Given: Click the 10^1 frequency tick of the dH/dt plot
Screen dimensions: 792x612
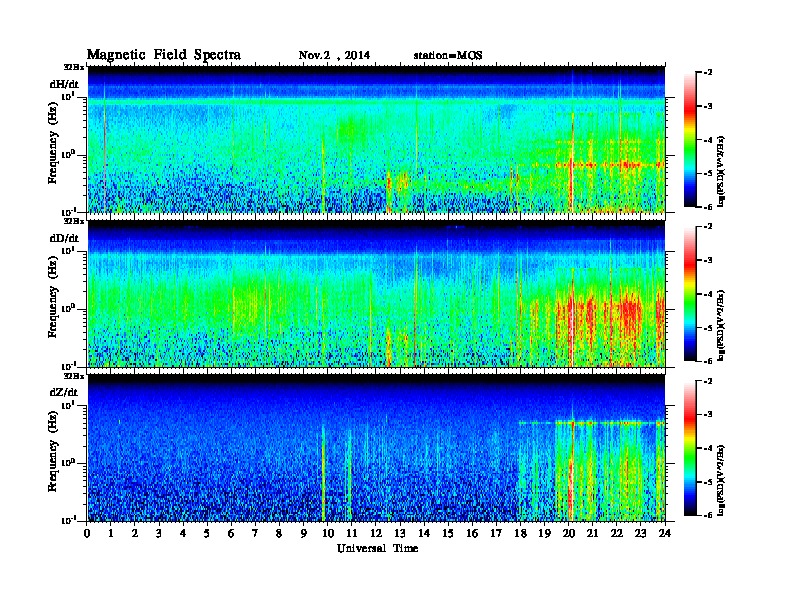Looking at the screenshot, I should (x=68, y=96).
